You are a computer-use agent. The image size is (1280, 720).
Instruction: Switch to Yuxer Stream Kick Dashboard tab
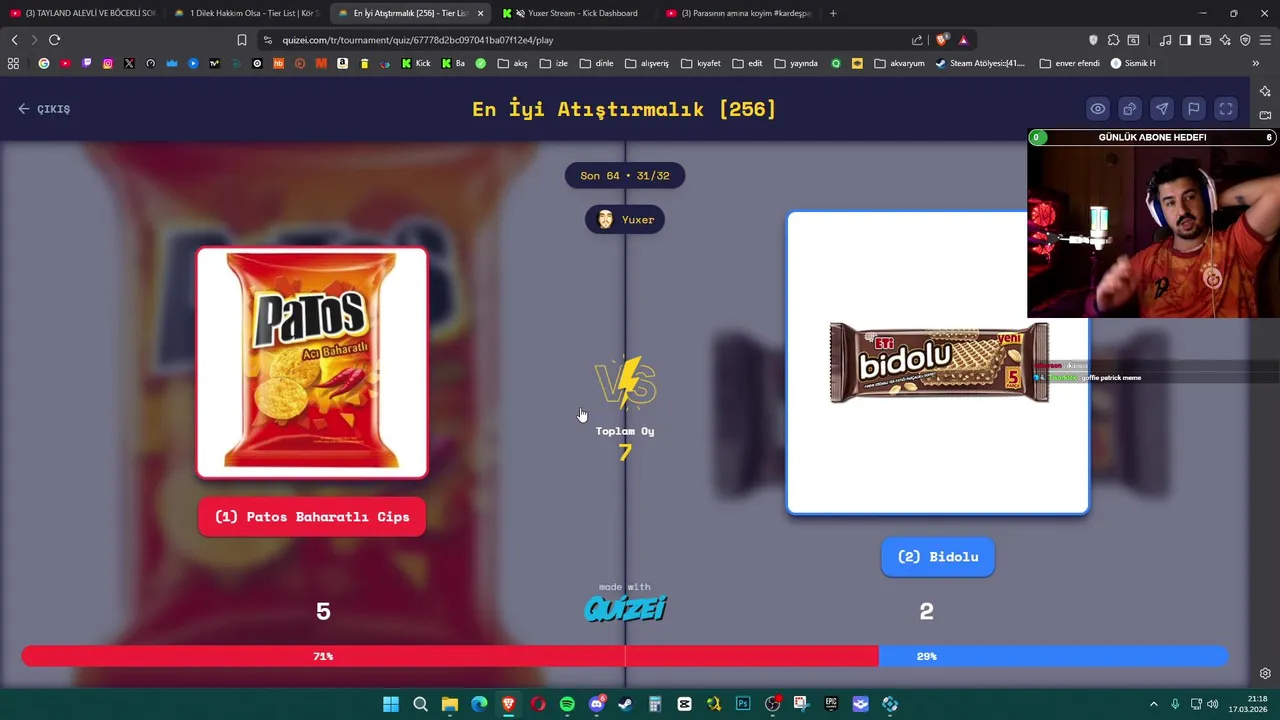point(574,13)
